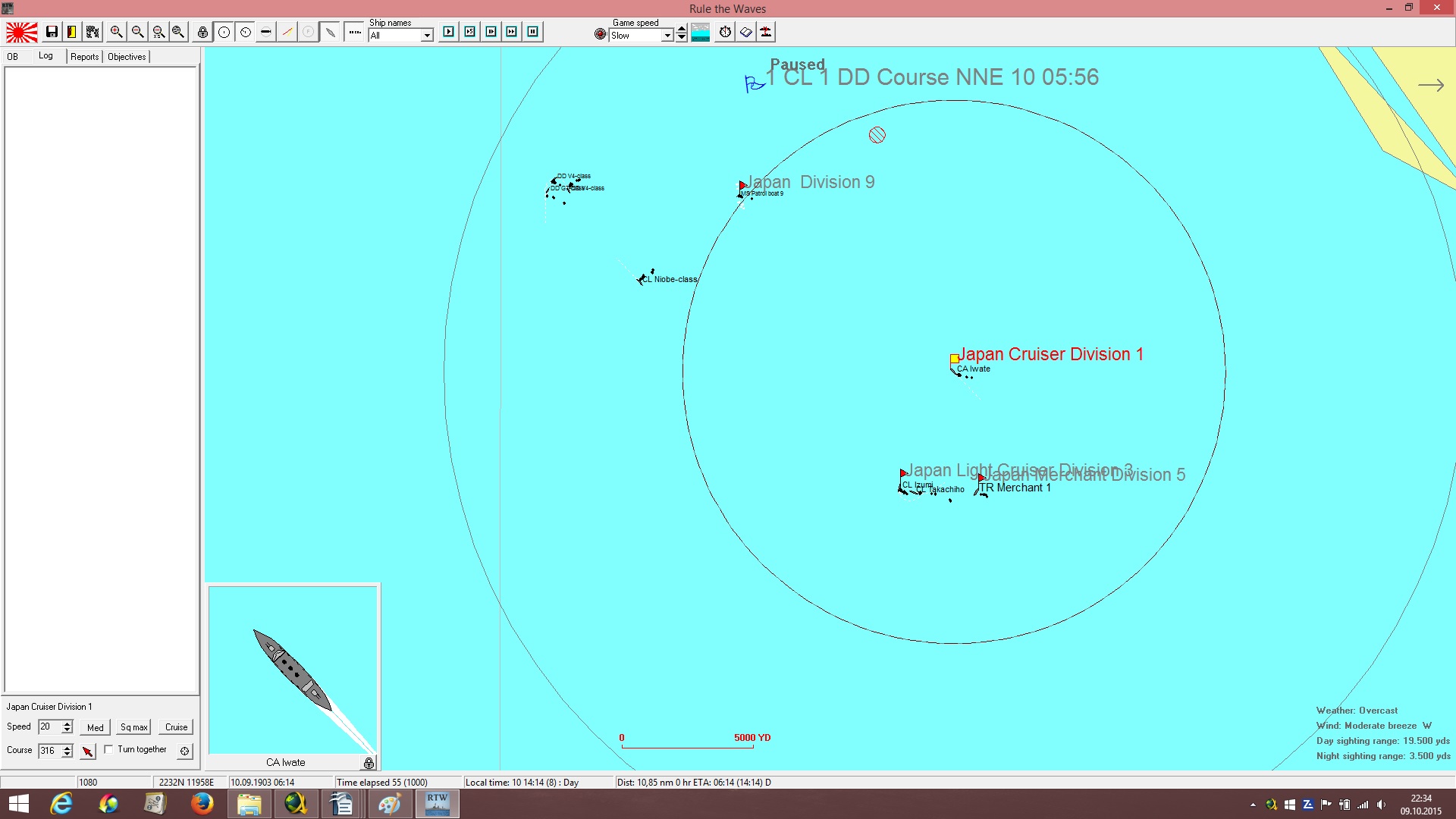The image size is (1456, 819).
Task: Click the red arrow set-course button
Action: point(88,751)
